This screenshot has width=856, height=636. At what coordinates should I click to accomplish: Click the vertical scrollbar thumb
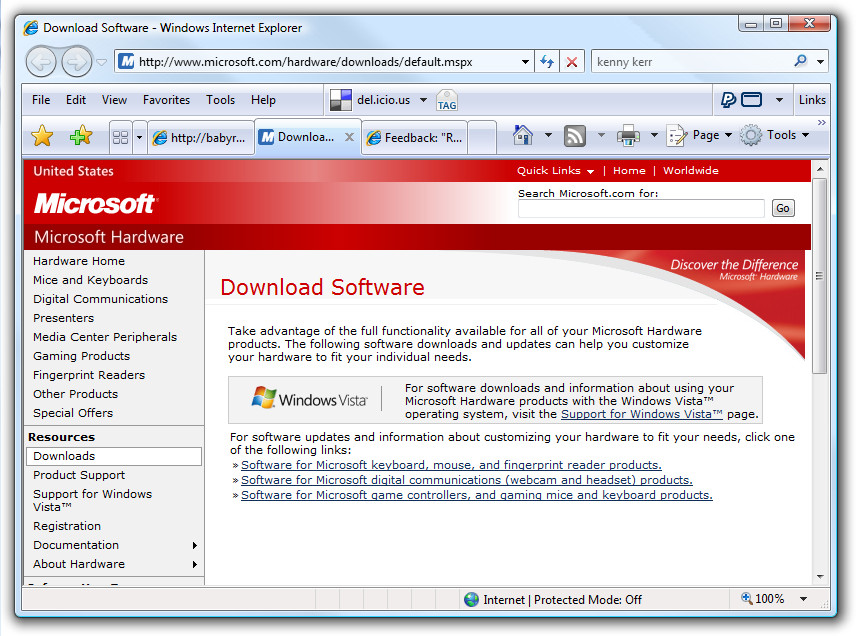coord(819,276)
